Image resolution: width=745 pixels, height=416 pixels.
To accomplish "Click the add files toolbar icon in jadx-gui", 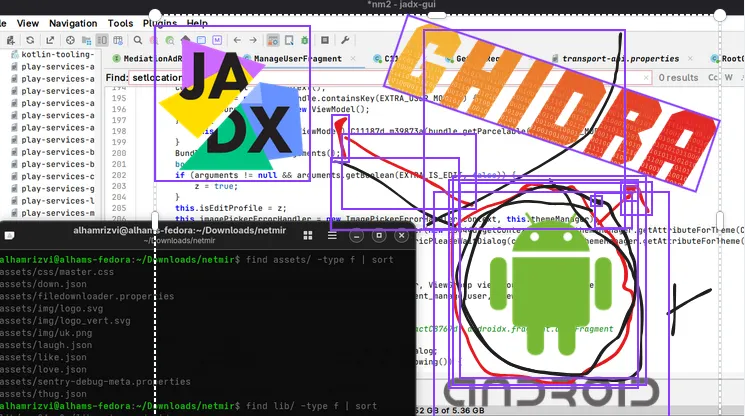I will [11, 40].
